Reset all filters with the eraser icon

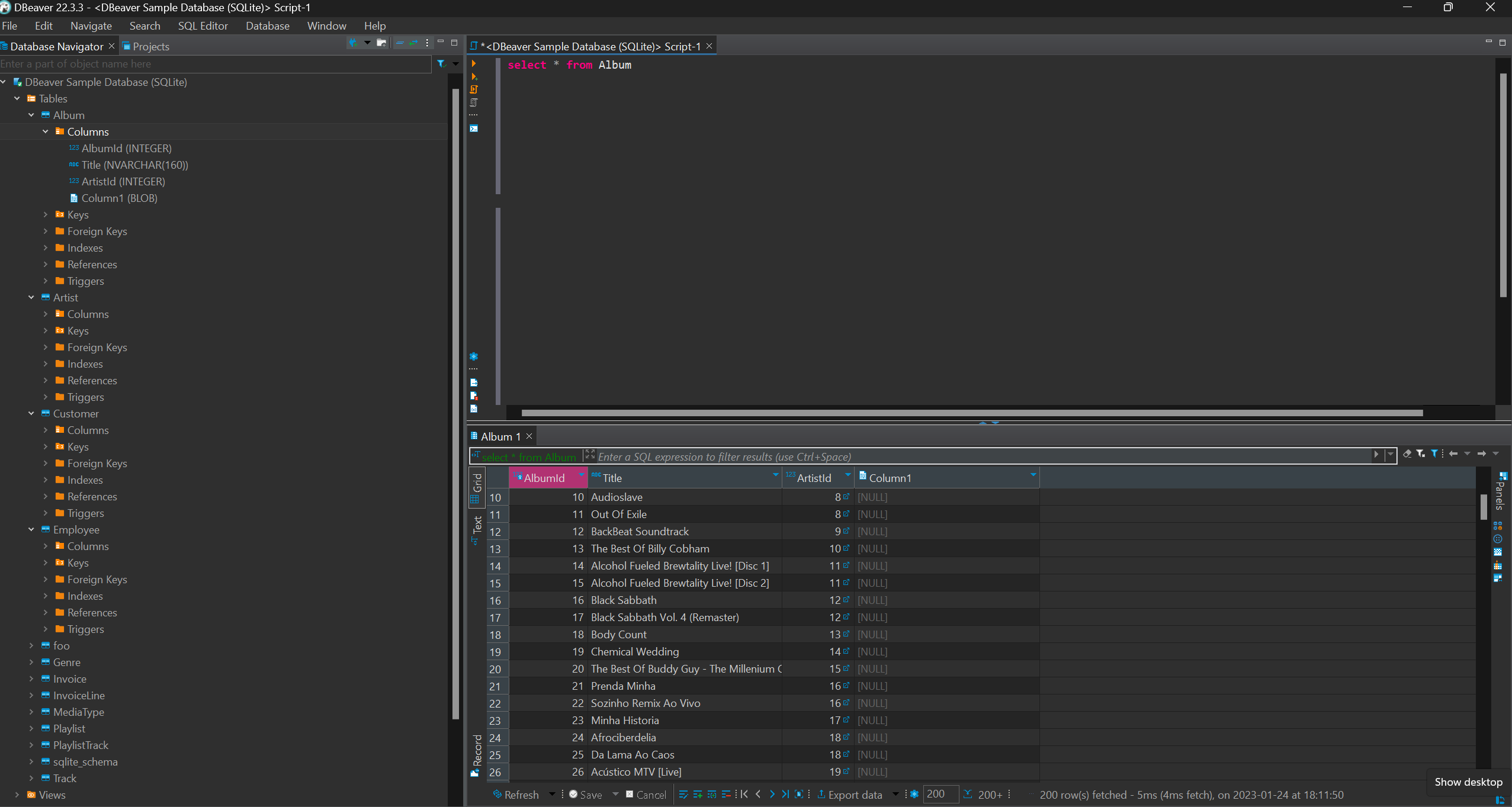click(1408, 455)
